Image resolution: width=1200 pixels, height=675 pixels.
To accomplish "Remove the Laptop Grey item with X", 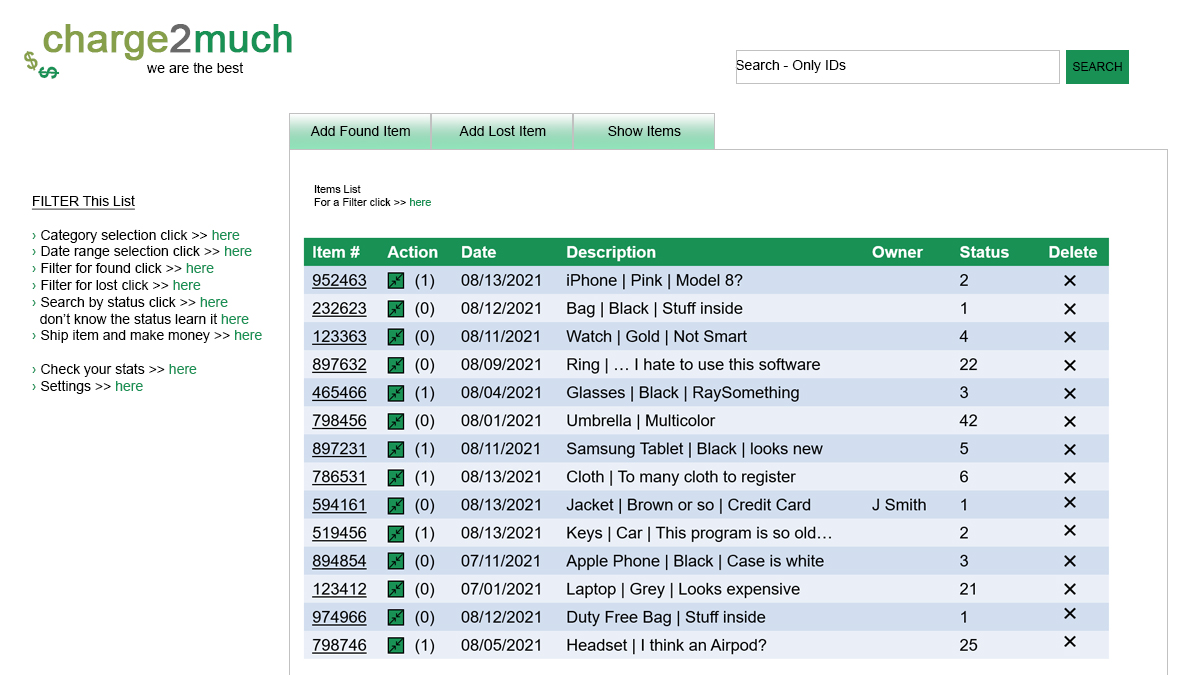I will pos(1069,589).
